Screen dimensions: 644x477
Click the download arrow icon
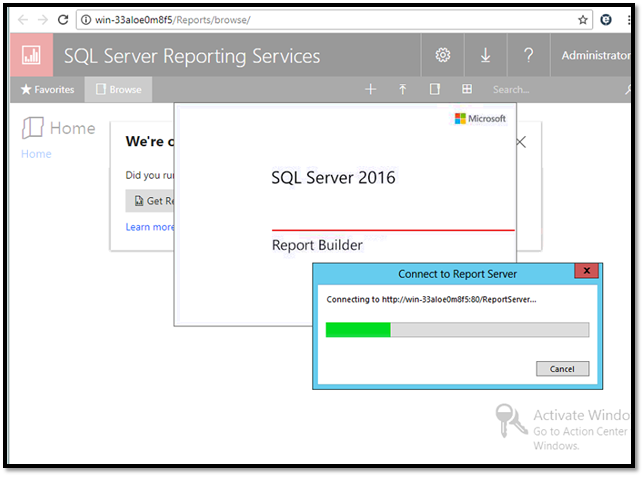486,56
